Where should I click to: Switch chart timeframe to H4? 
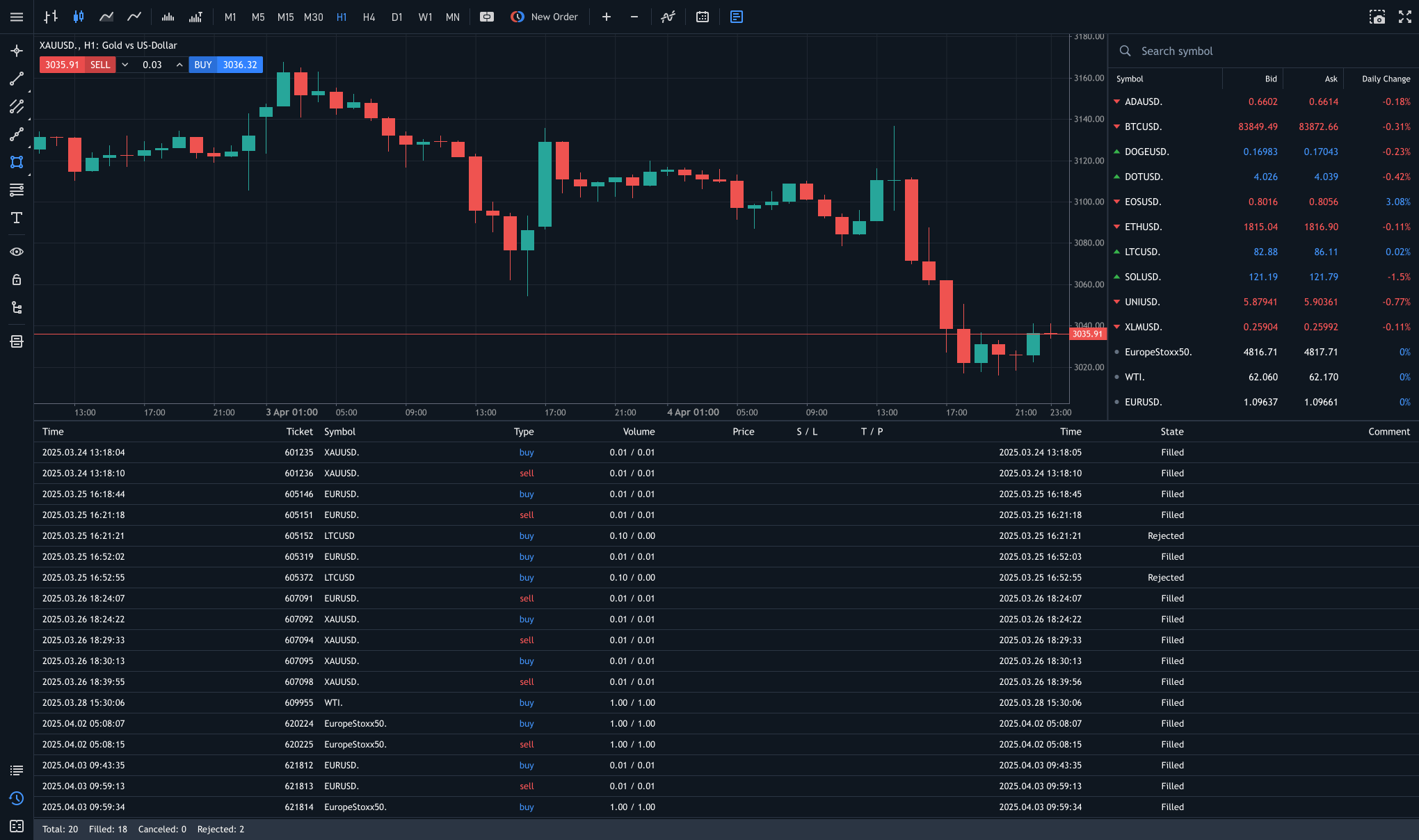pos(369,17)
